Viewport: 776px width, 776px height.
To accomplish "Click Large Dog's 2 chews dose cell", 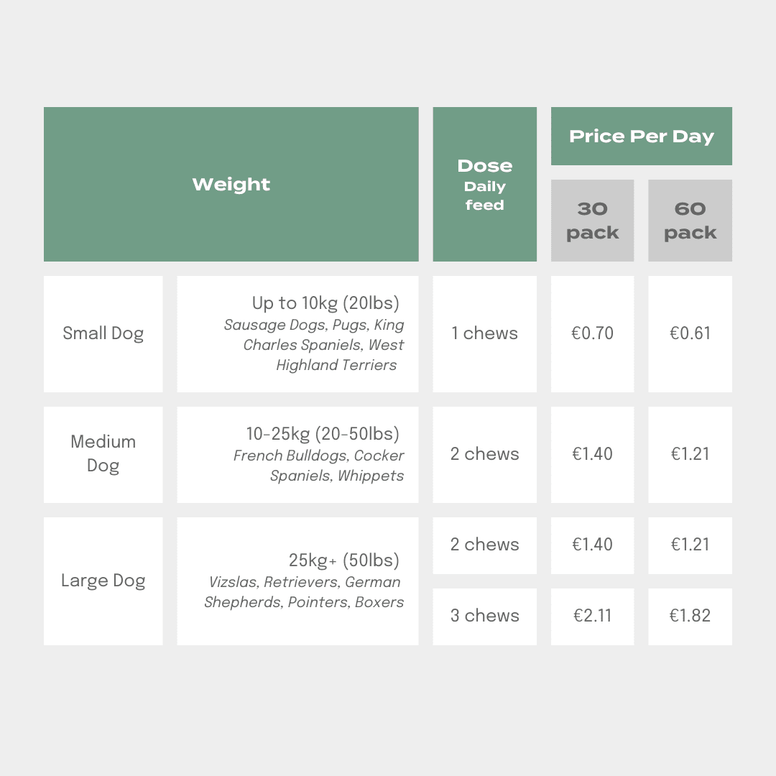I will pos(484,545).
